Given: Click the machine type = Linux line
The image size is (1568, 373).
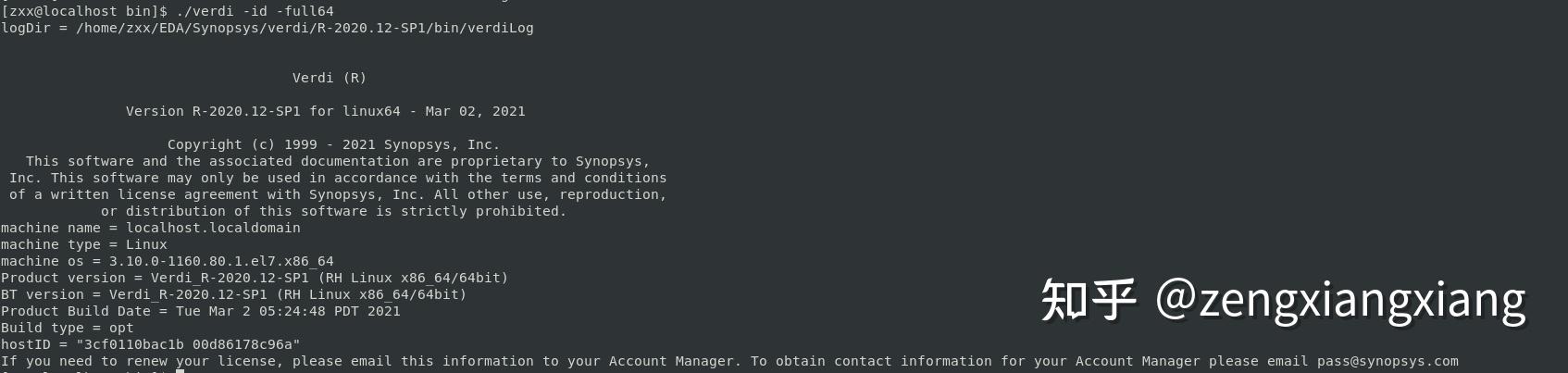Looking at the screenshot, I should click(x=83, y=244).
